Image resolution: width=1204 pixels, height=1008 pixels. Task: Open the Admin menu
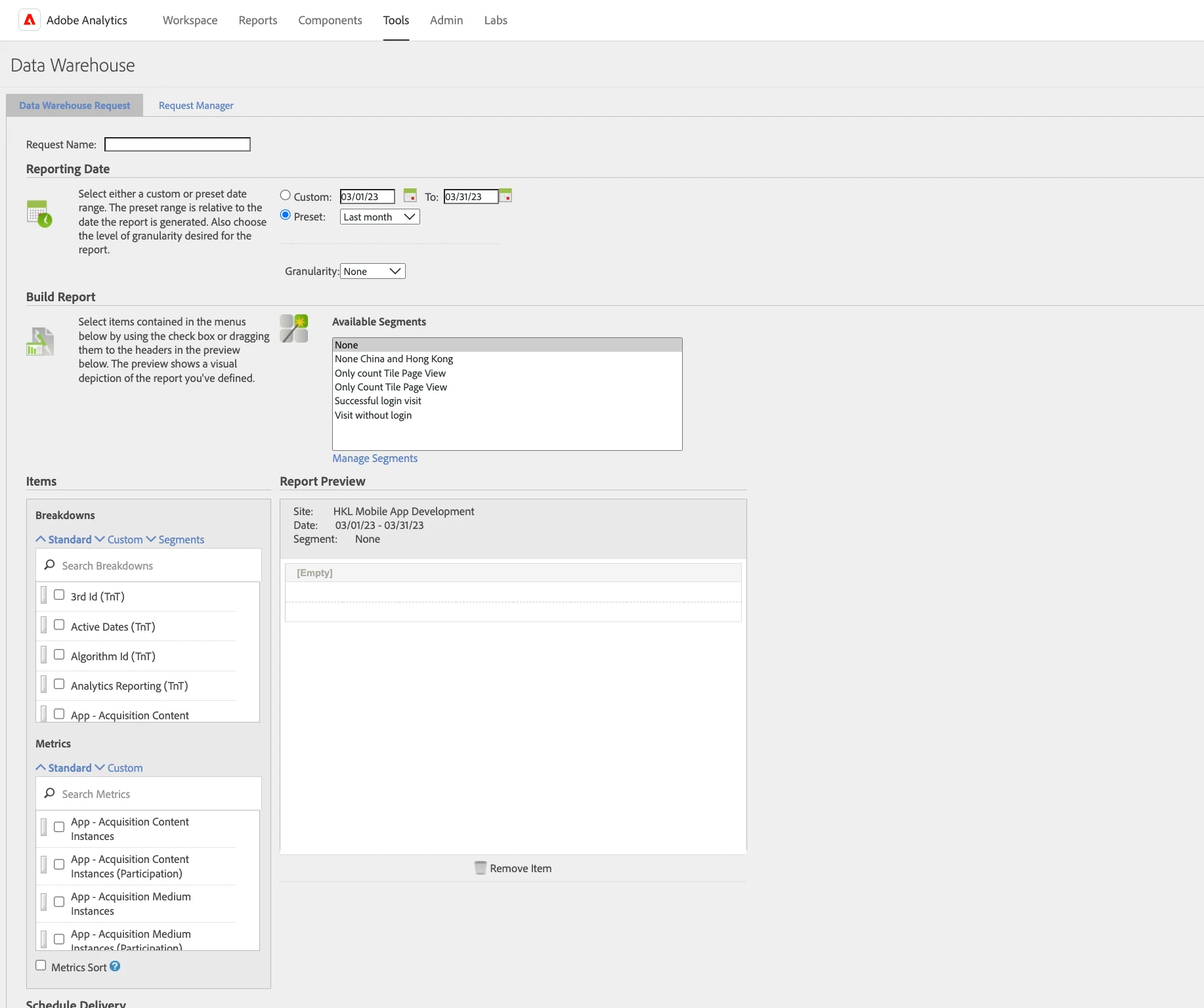tap(446, 20)
